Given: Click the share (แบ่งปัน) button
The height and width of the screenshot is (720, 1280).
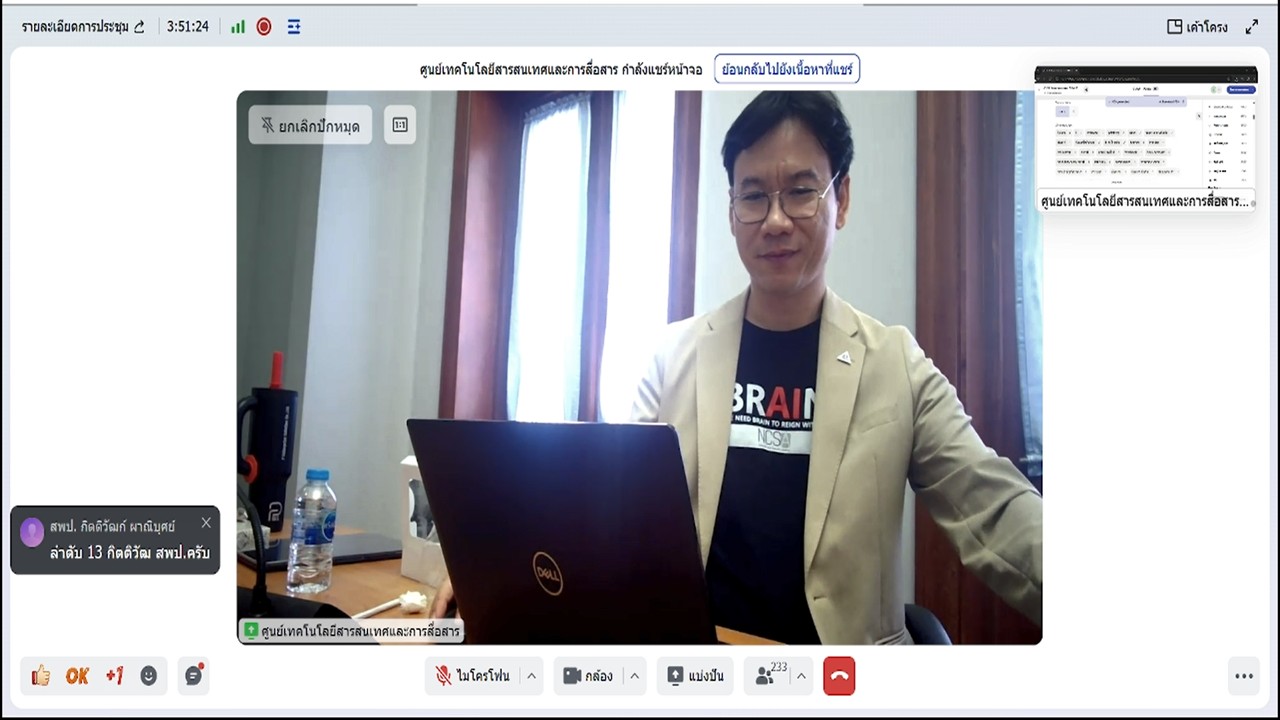Looking at the screenshot, I should [x=696, y=676].
